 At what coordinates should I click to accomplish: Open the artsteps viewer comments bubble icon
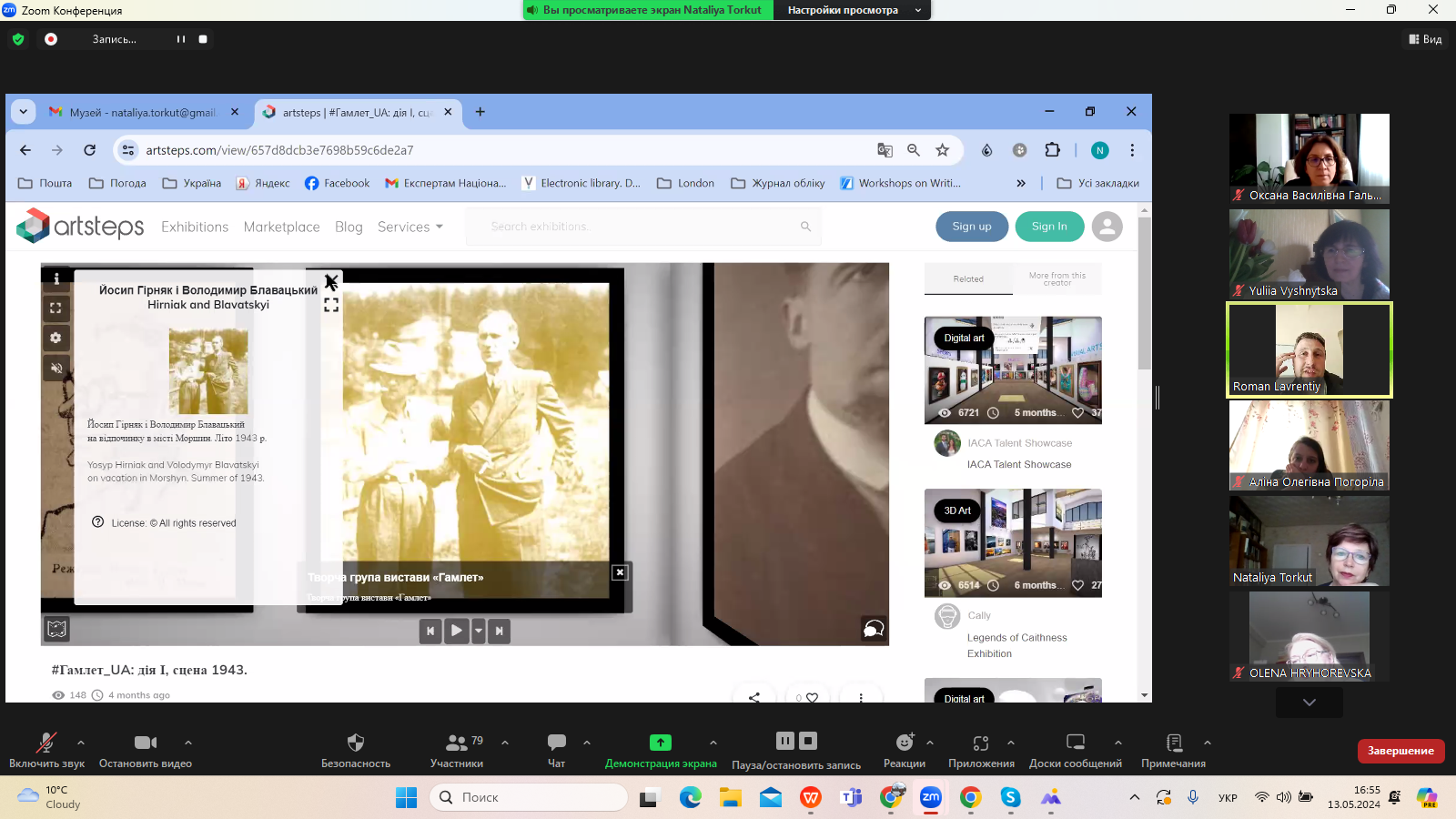tap(873, 629)
